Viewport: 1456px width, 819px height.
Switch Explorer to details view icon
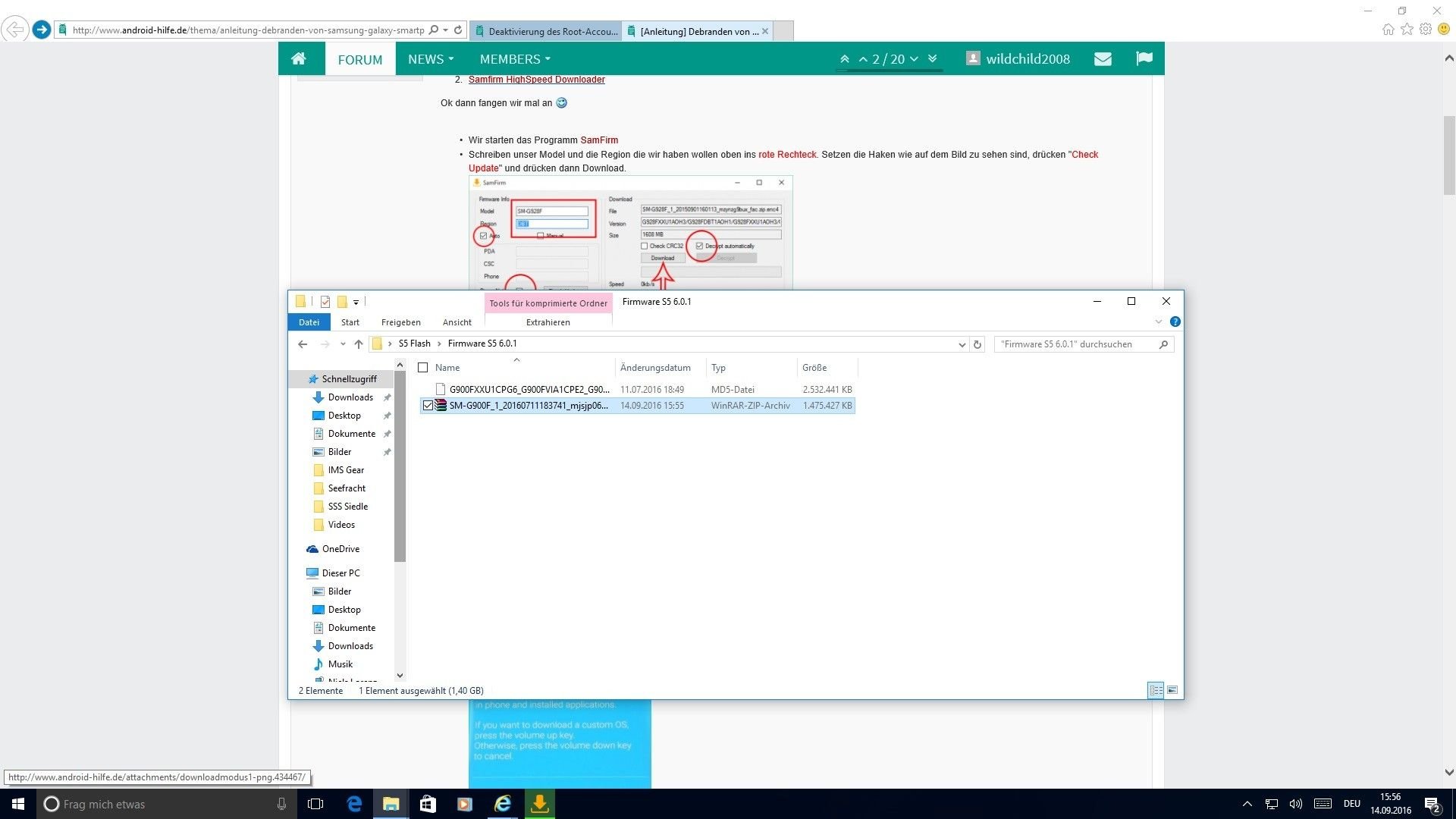[1156, 690]
